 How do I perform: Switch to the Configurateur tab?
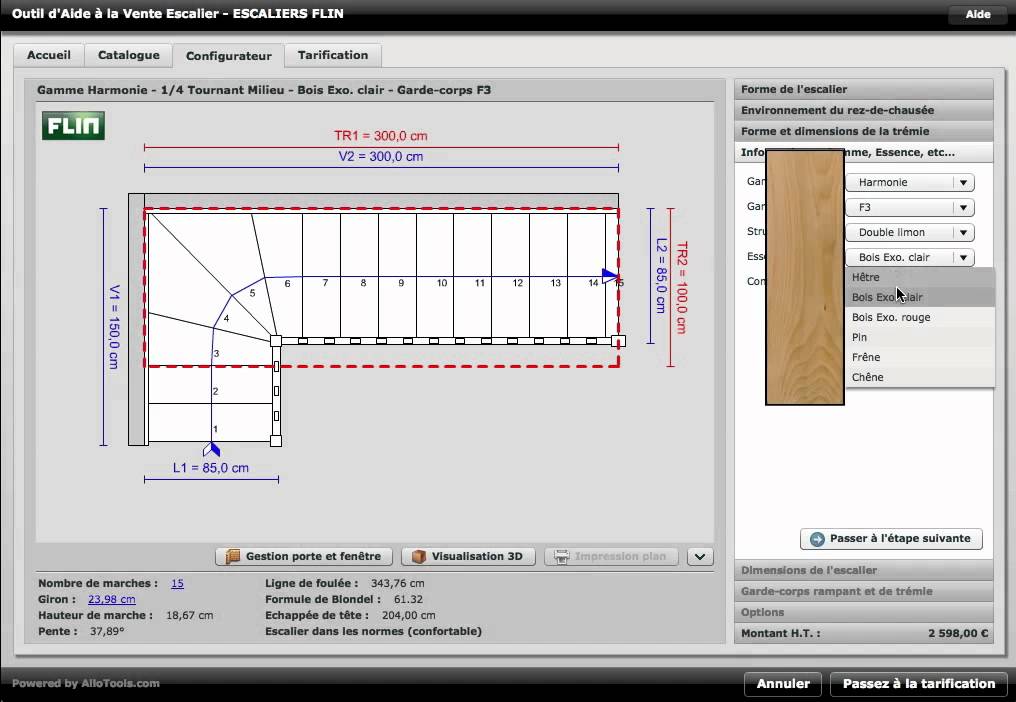[x=228, y=56]
